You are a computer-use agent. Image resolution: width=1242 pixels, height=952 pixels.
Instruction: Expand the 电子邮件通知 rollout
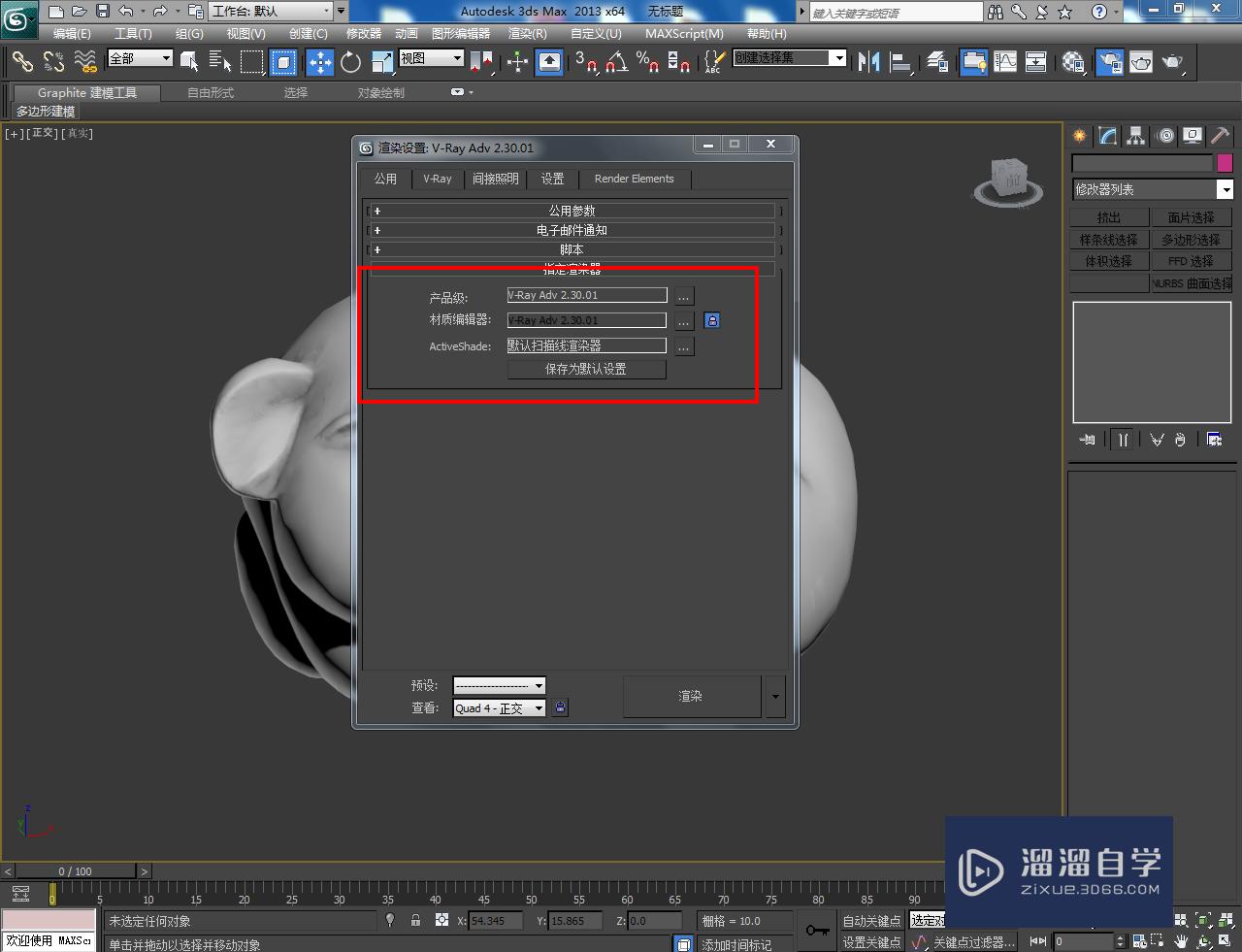(x=572, y=230)
